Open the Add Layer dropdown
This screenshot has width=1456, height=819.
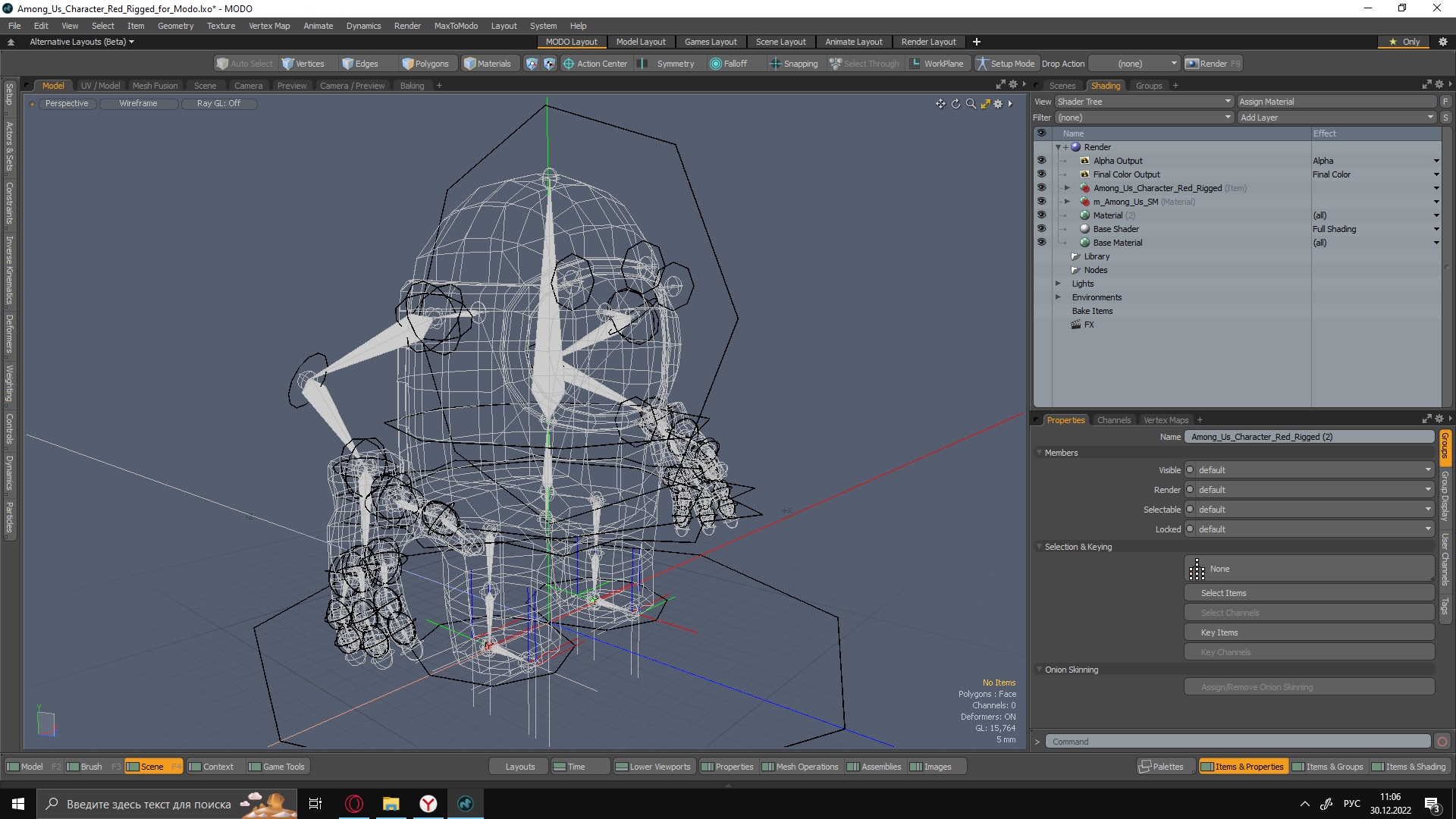click(x=1337, y=118)
